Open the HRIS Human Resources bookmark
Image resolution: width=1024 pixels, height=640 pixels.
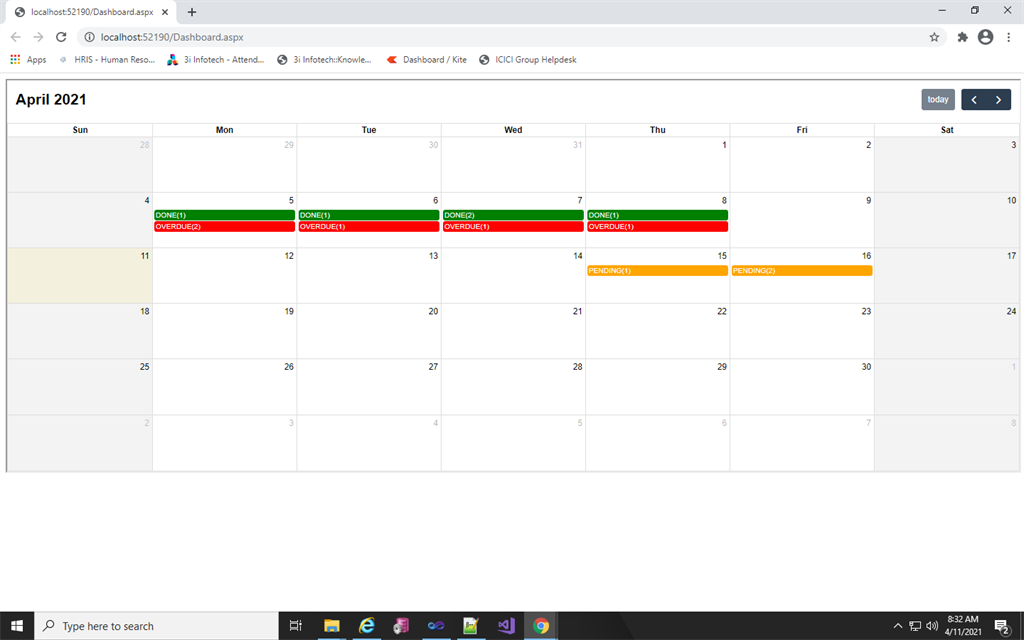[x=110, y=59]
